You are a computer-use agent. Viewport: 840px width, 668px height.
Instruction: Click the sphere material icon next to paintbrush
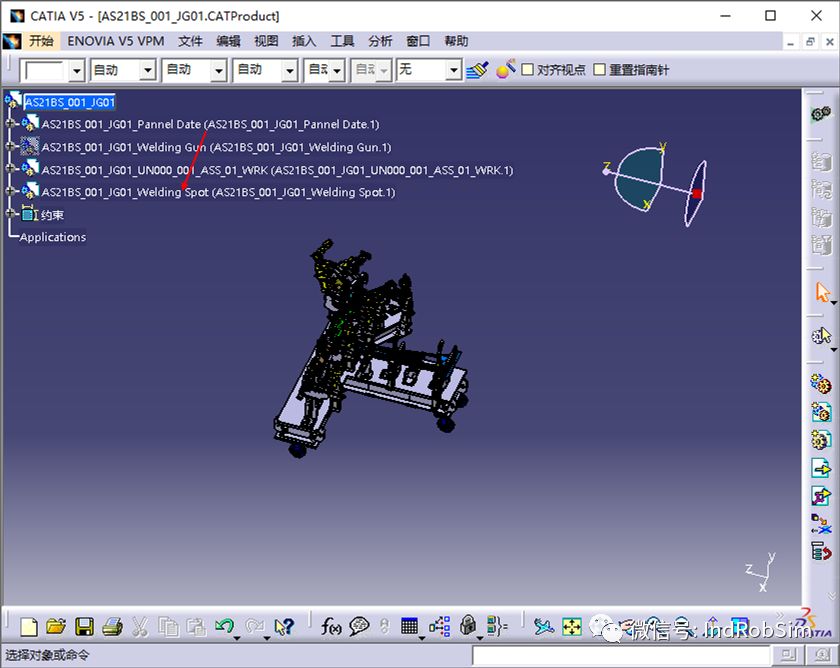(505, 69)
